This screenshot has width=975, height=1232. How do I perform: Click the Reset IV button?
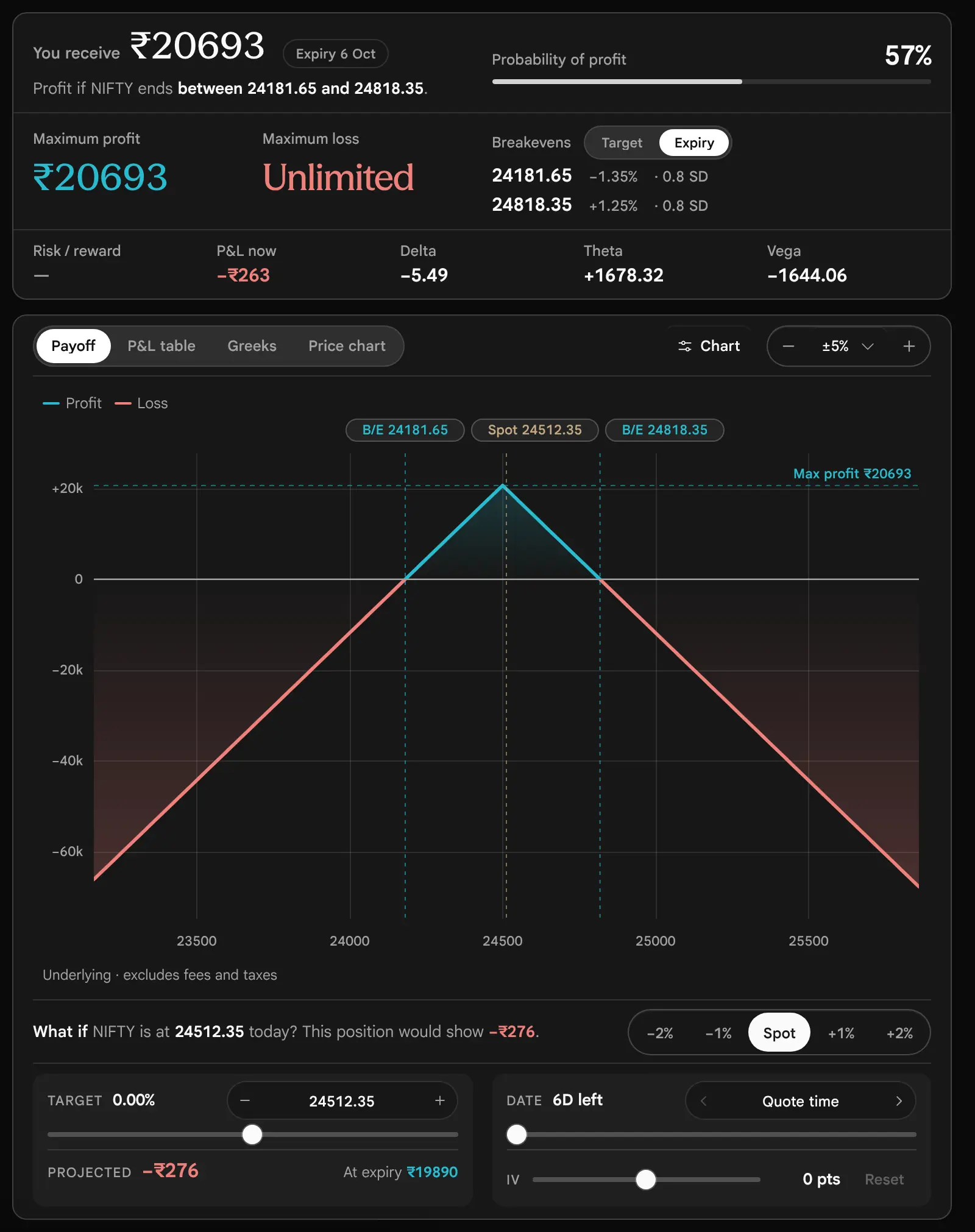pos(884,1179)
